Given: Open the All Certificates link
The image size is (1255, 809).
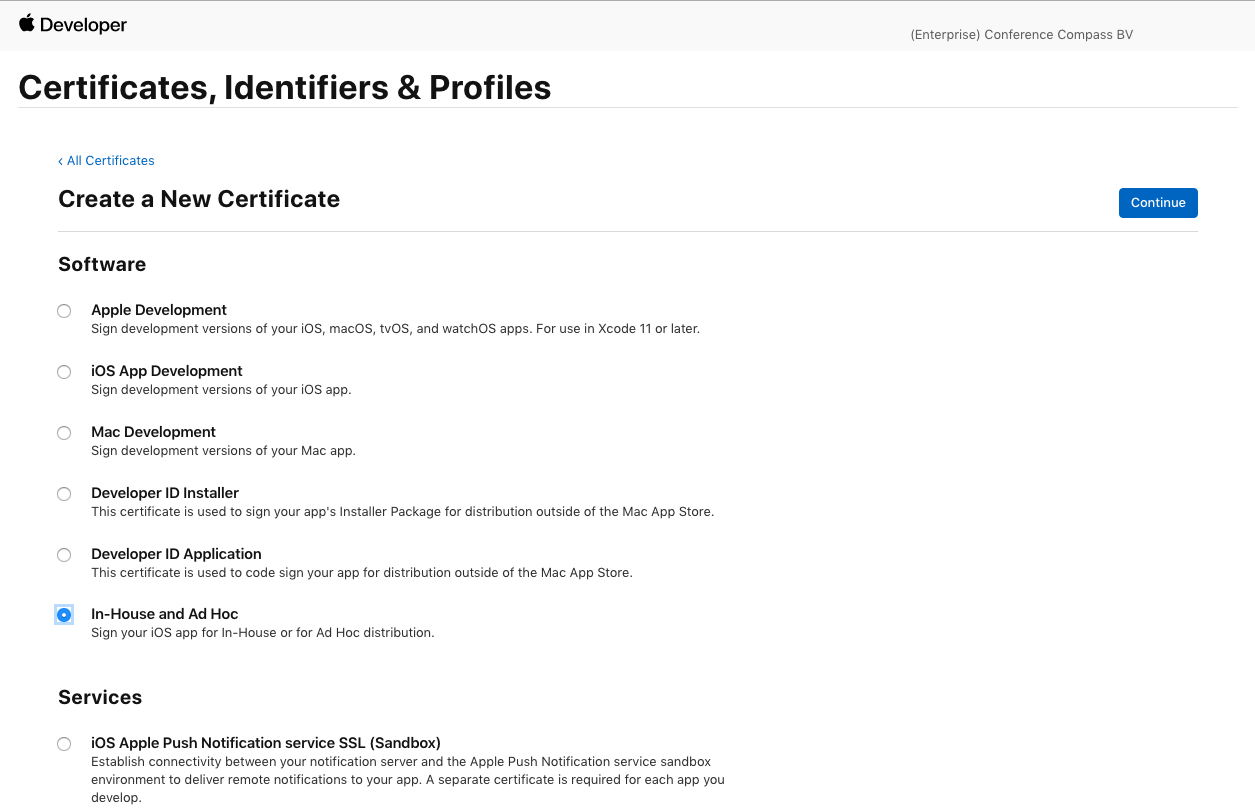Looking at the screenshot, I should tap(111, 161).
